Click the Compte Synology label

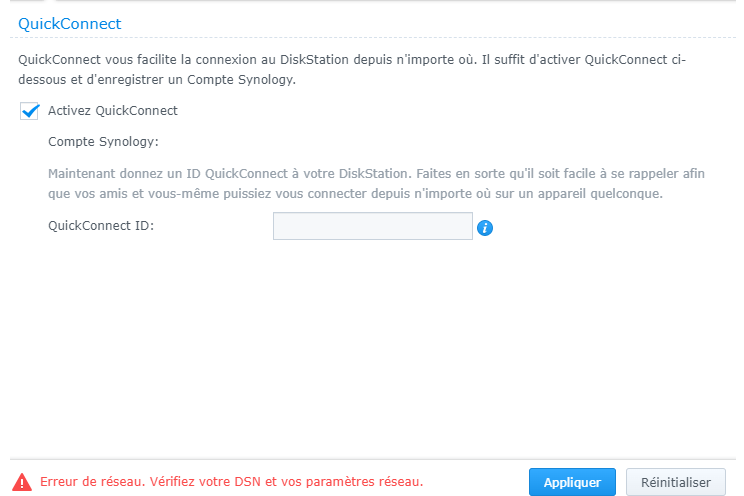pyautogui.click(x=103, y=141)
